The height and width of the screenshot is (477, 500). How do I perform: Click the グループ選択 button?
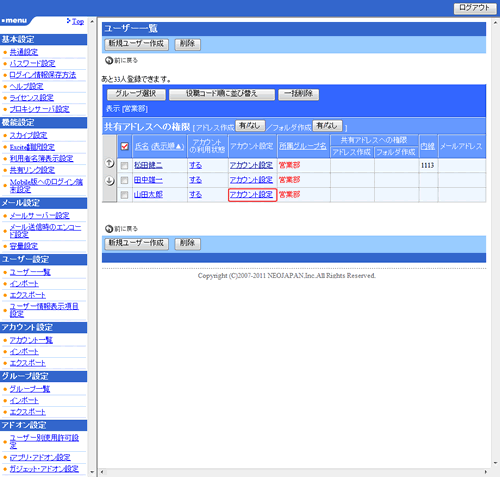point(136,94)
